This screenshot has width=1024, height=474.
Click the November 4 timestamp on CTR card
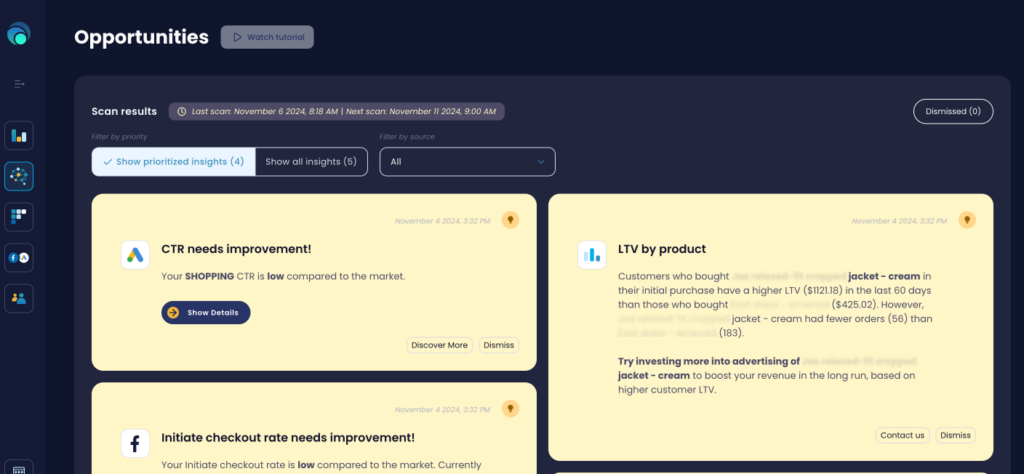click(442, 221)
